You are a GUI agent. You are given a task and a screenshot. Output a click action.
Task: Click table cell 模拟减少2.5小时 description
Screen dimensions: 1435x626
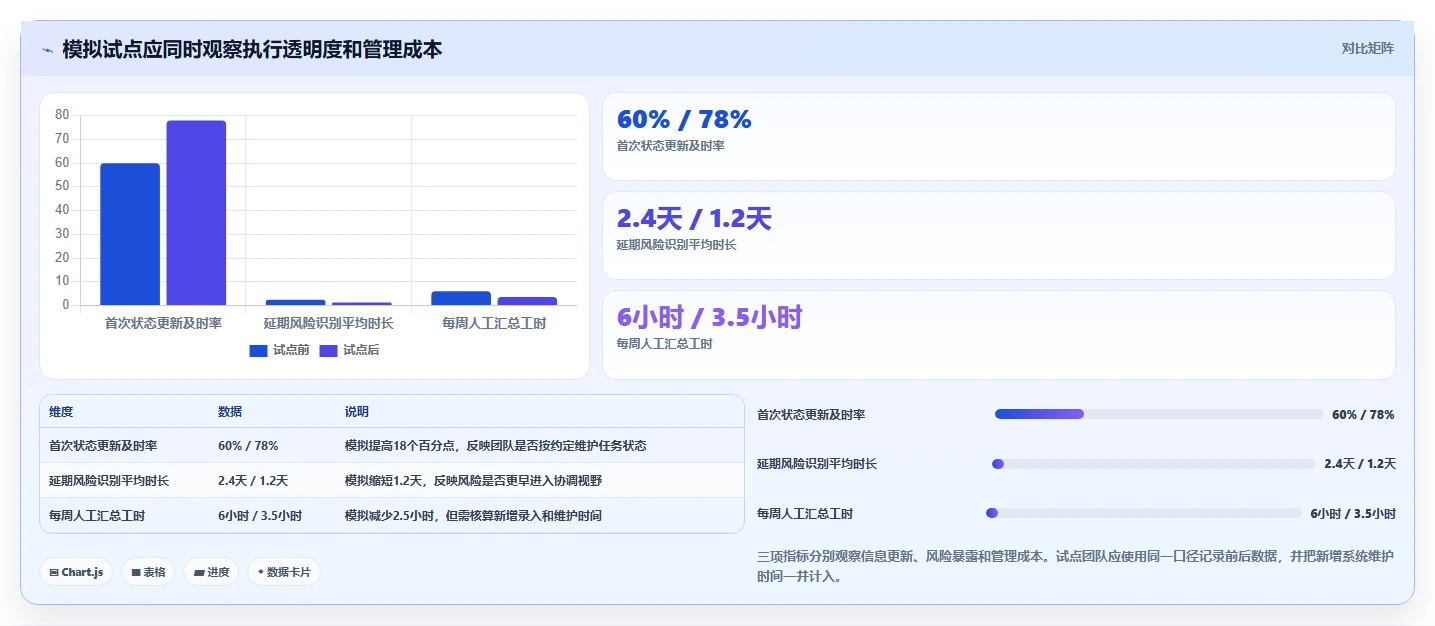tap(473, 515)
